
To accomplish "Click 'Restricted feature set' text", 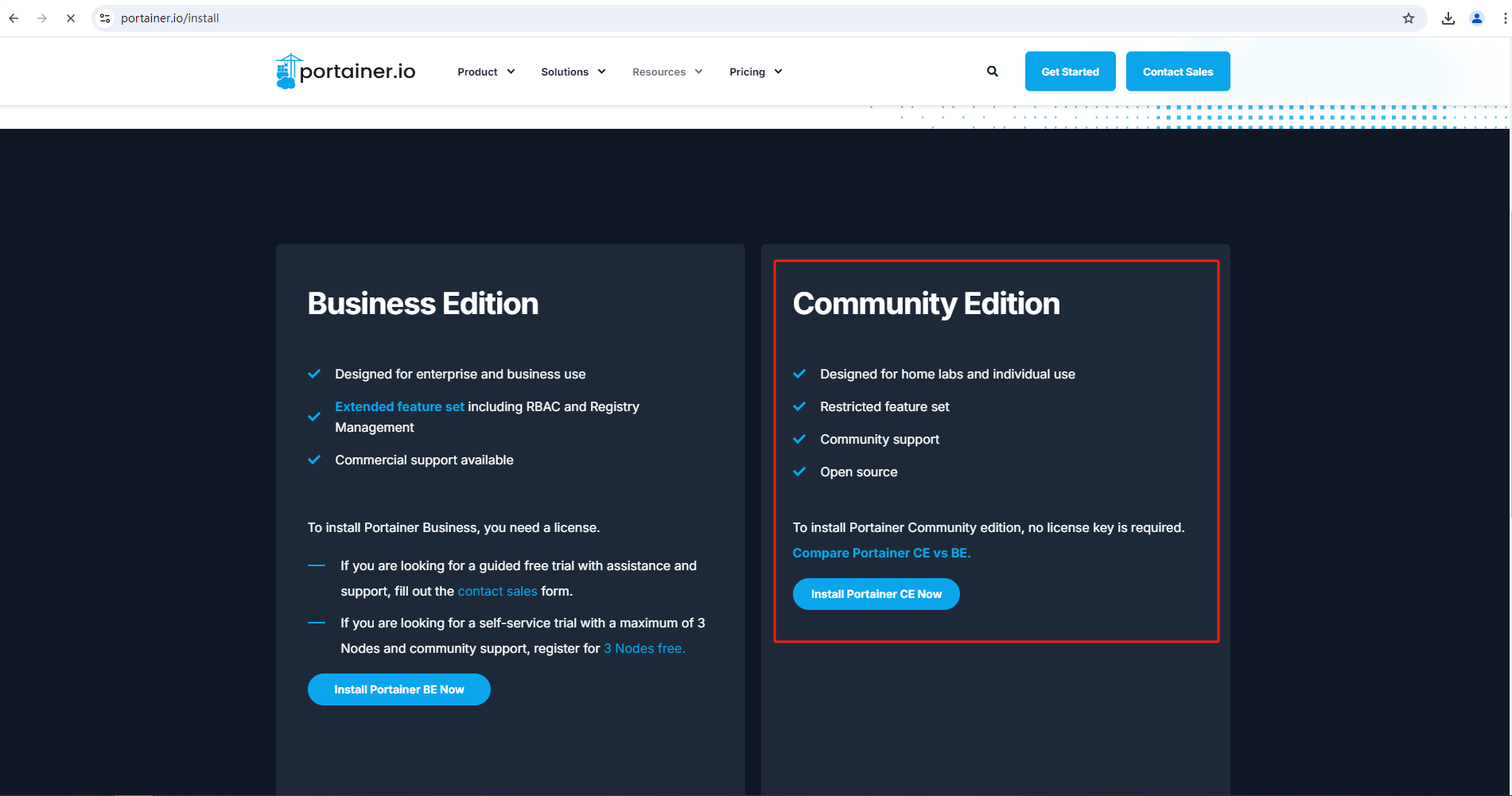I will tap(884, 406).
